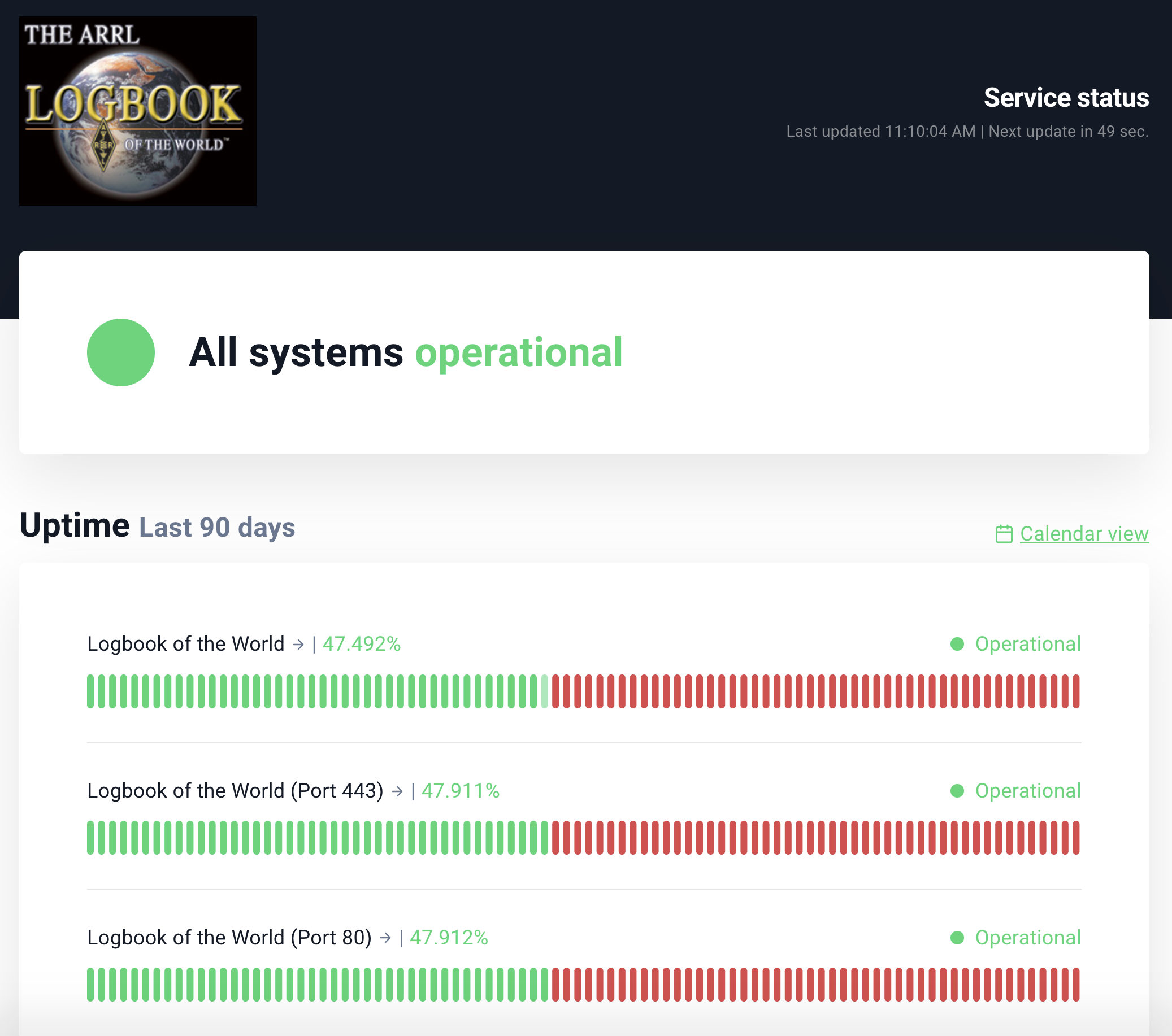
Task: Click the arrow icon after Port 80
Action: (386, 938)
